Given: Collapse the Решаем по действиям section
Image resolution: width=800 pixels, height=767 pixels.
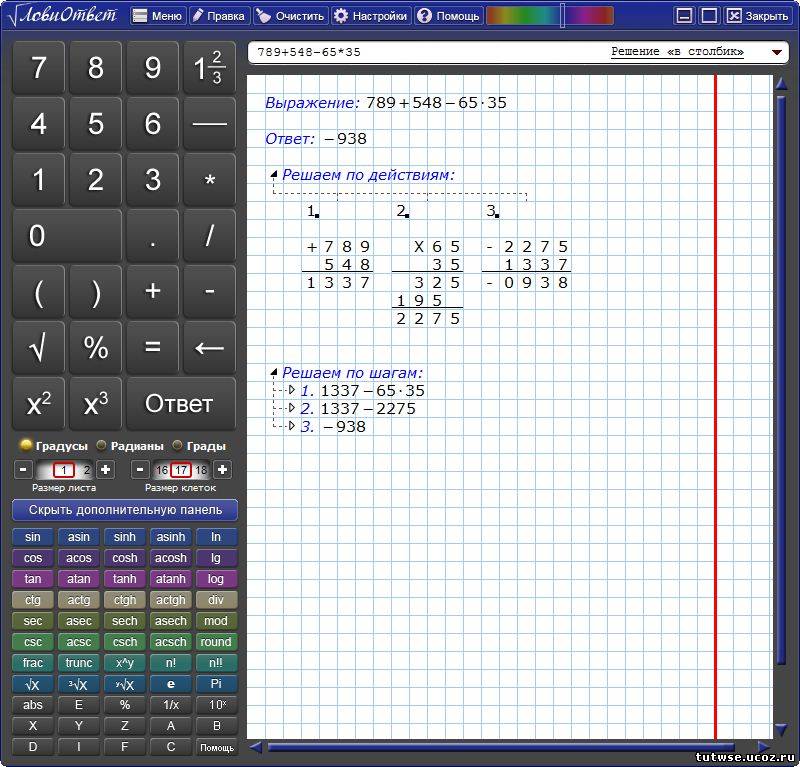Looking at the screenshot, I should pyautogui.click(x=274, y=174).
